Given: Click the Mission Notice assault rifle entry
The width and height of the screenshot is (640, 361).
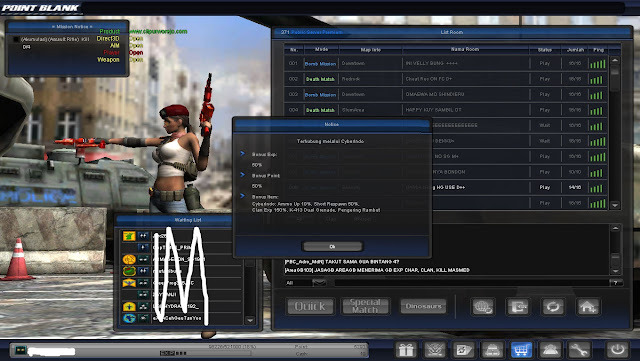Looking at the screenshot, I should coord(55,39).
